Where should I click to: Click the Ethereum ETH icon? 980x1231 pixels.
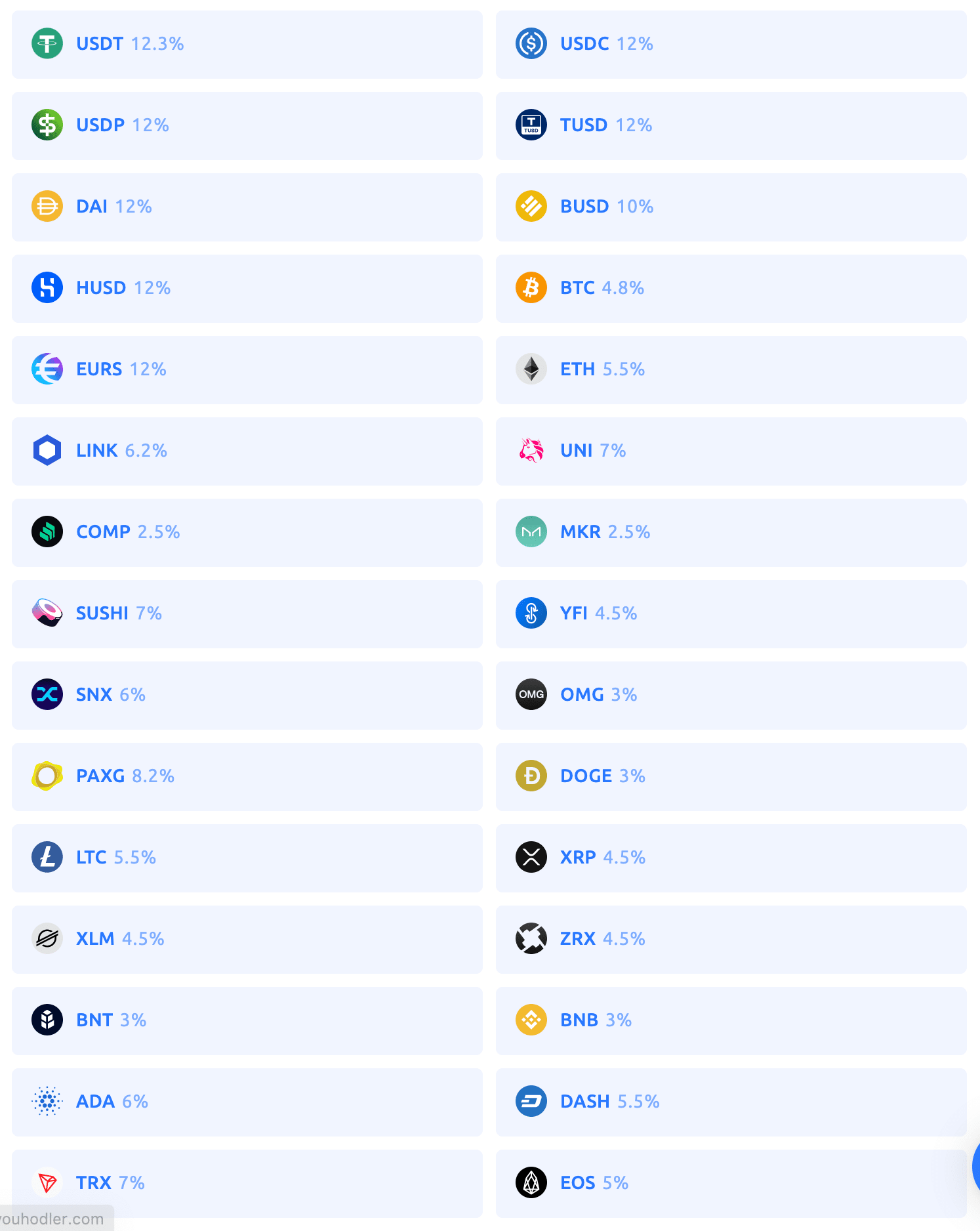(x=530, y=369)
